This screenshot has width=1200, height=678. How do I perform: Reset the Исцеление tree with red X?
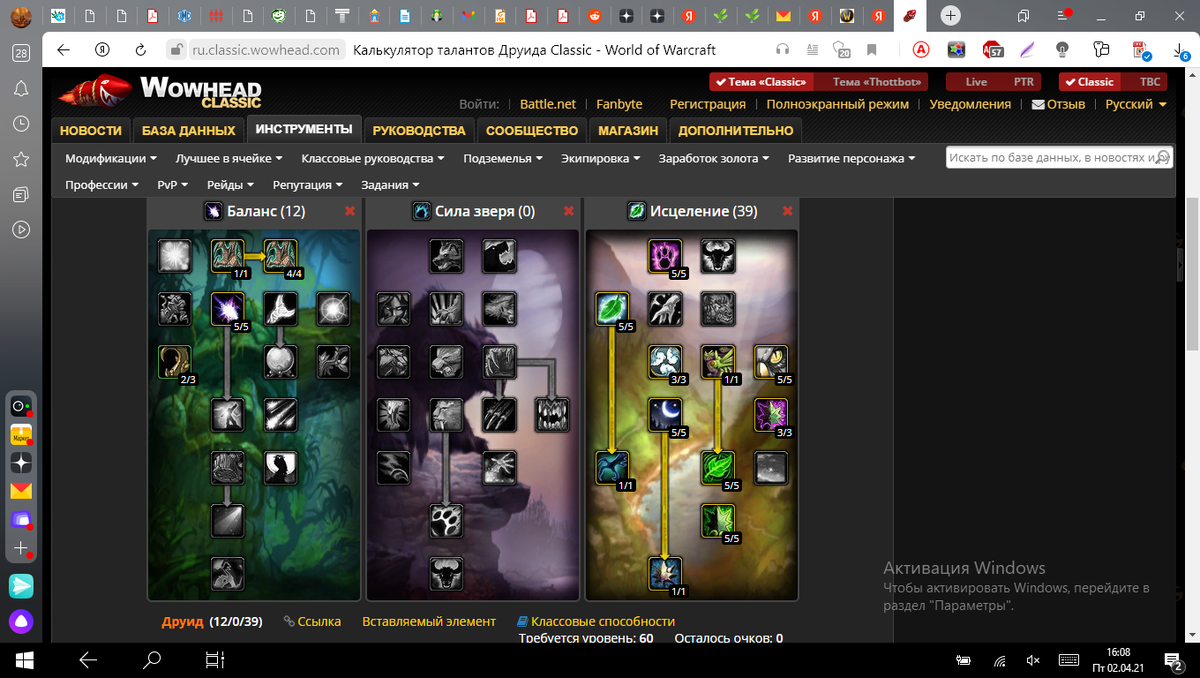[787, 211]
